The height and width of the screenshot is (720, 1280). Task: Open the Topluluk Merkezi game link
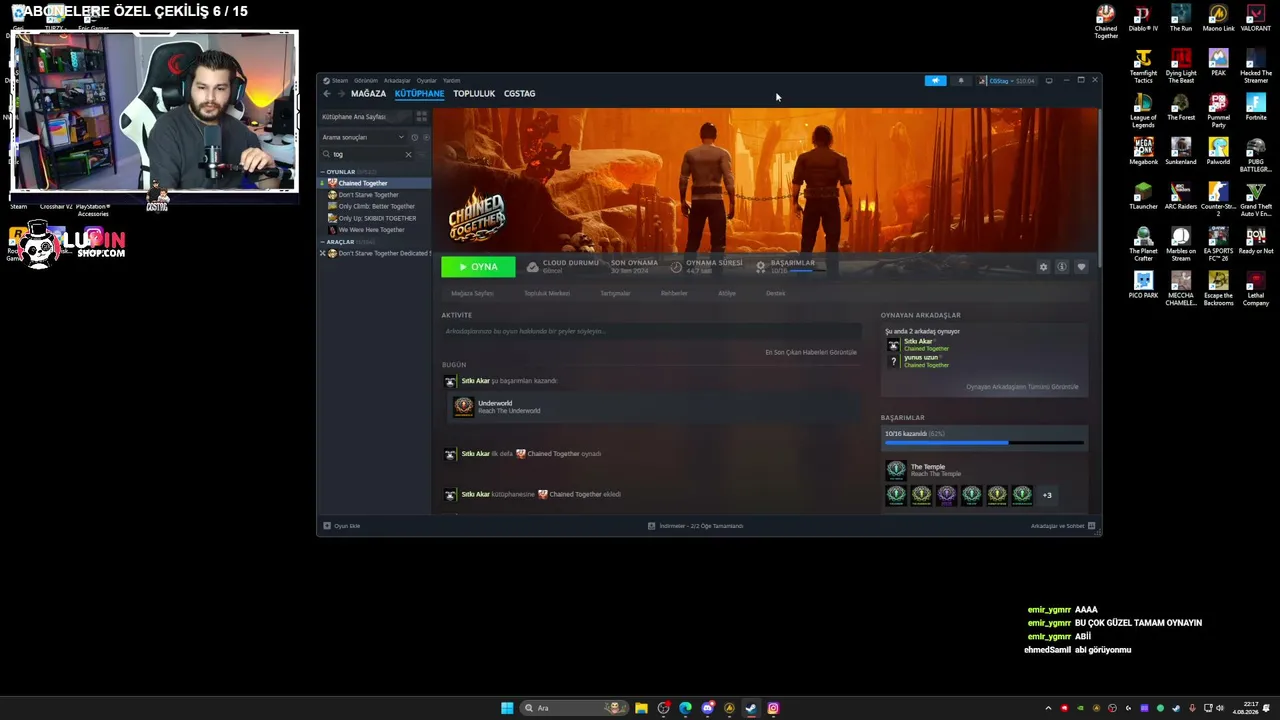[x=547, y=294]
